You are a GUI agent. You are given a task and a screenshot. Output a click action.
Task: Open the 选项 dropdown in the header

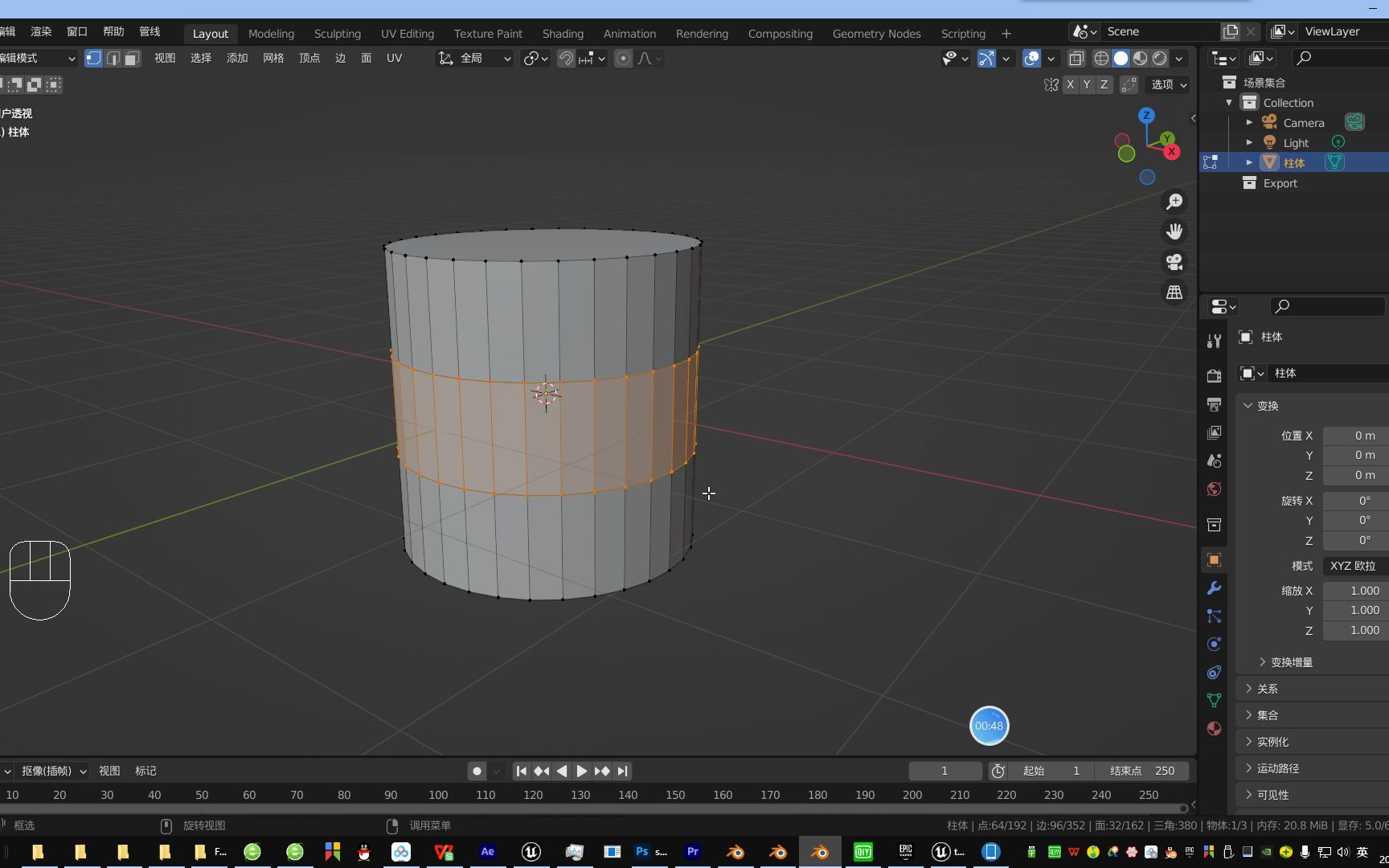pyautogui.click(x=1166, y=84)
